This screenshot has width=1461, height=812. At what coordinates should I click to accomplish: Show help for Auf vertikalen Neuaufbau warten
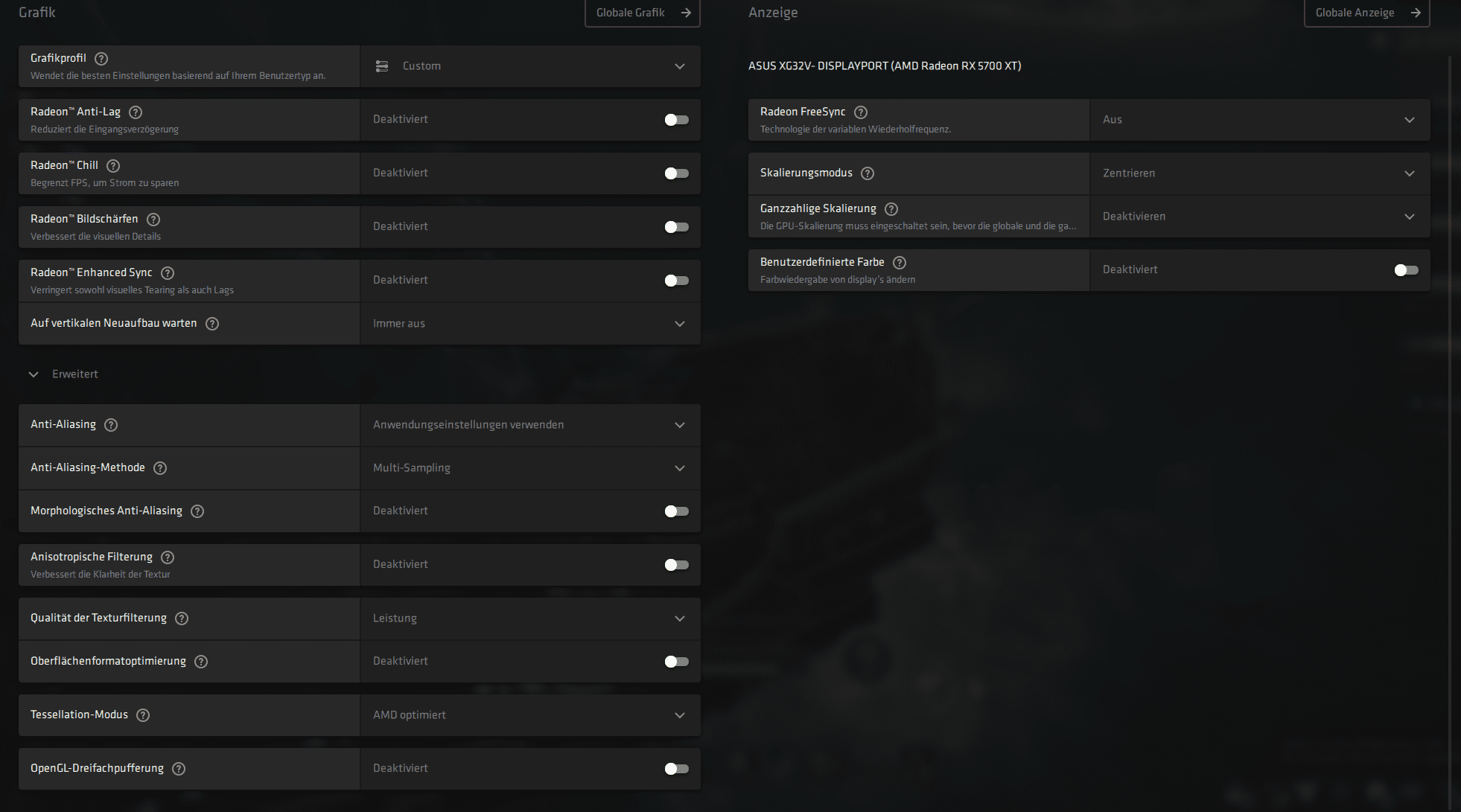(x=212, y=324)
